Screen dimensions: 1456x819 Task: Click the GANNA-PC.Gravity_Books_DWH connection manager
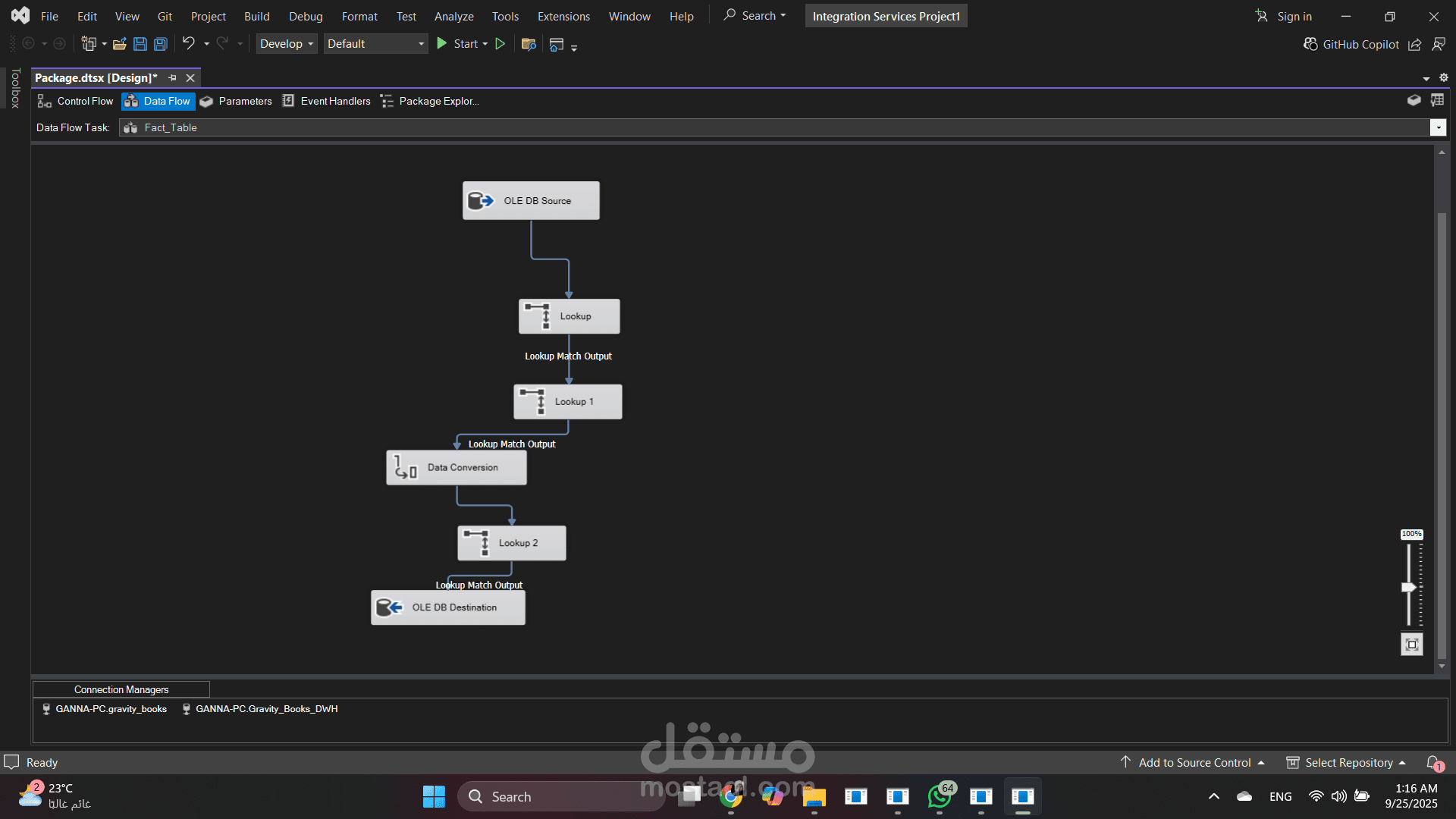tap(265, 709)
